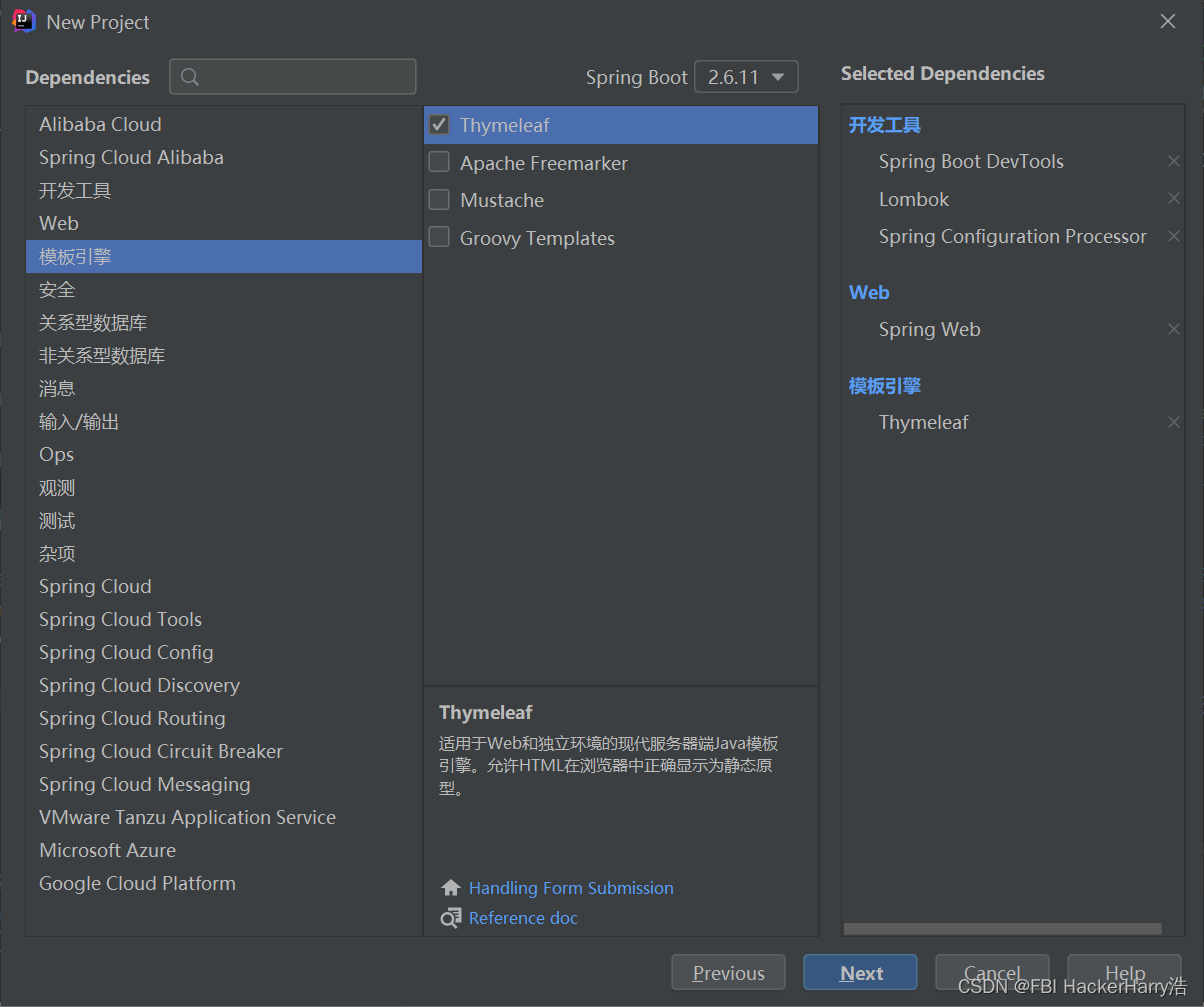Image resolution: width=1204 pixels, height=1007 pixels.
Task: Click the Web group heading on right
Action: click(x=869, y=292)
